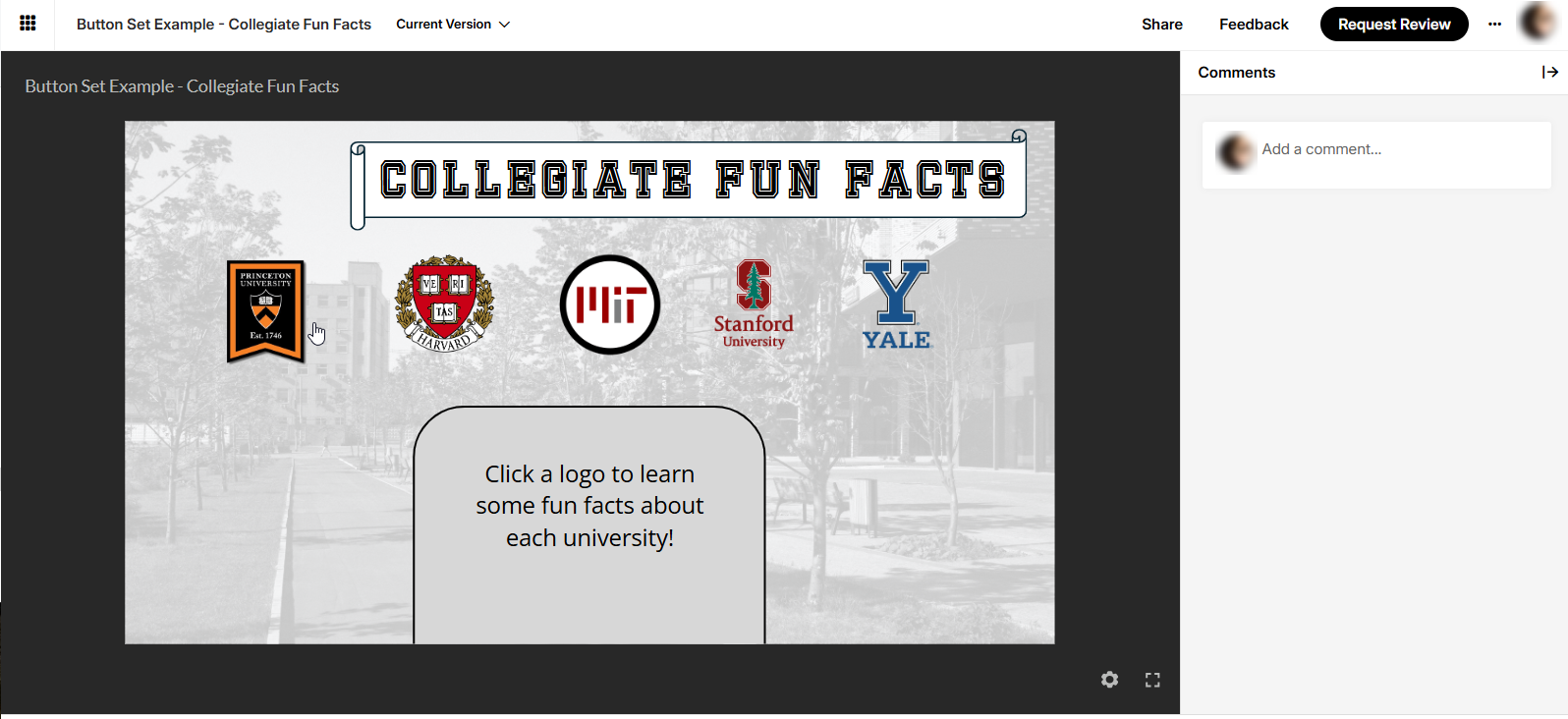Click the Stanford University logo
Viewport: 1568px width, 719px height.
[754, 304]
